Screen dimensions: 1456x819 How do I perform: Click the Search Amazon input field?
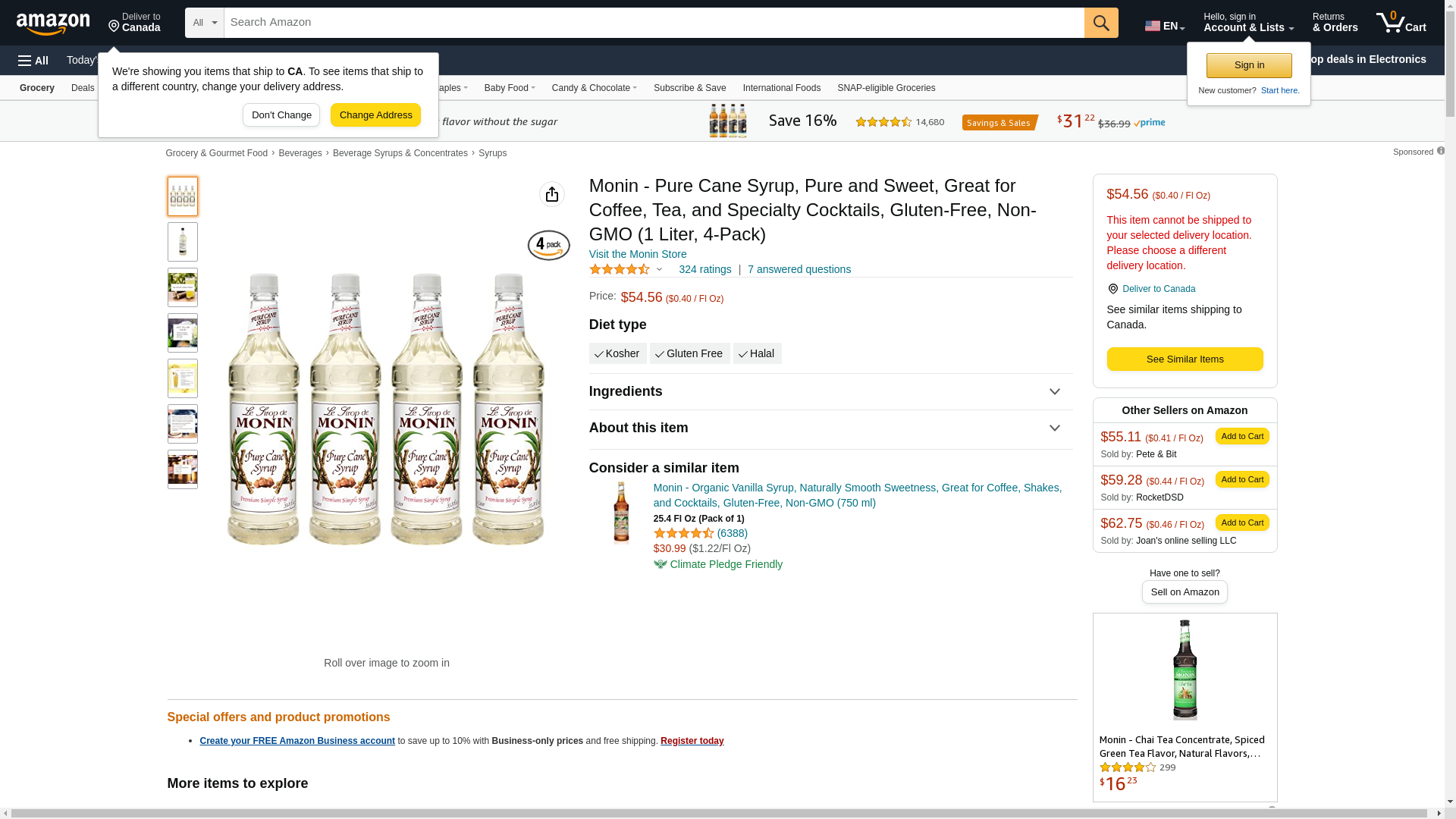tap(652, 23)
